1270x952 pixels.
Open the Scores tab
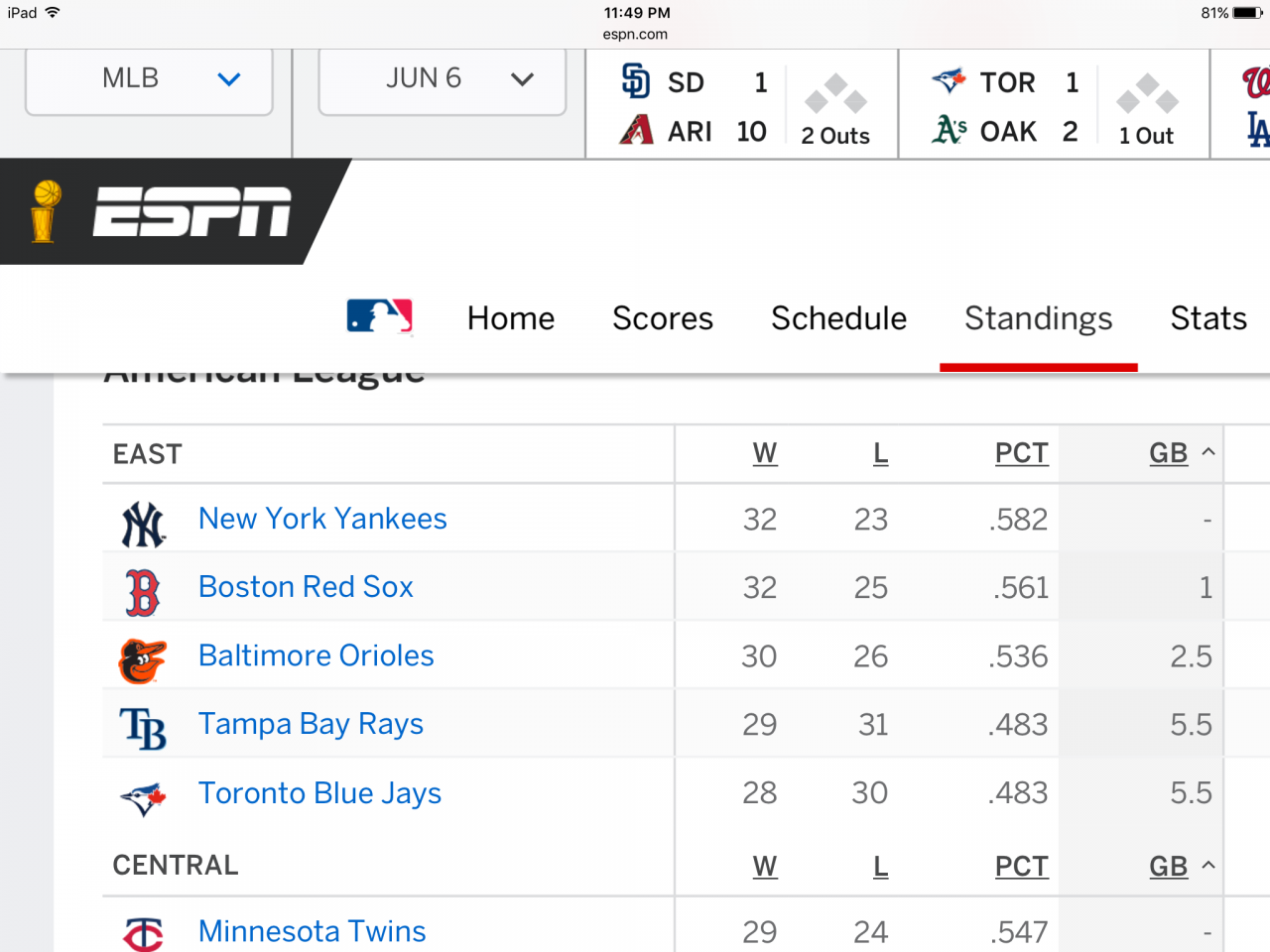663,318
